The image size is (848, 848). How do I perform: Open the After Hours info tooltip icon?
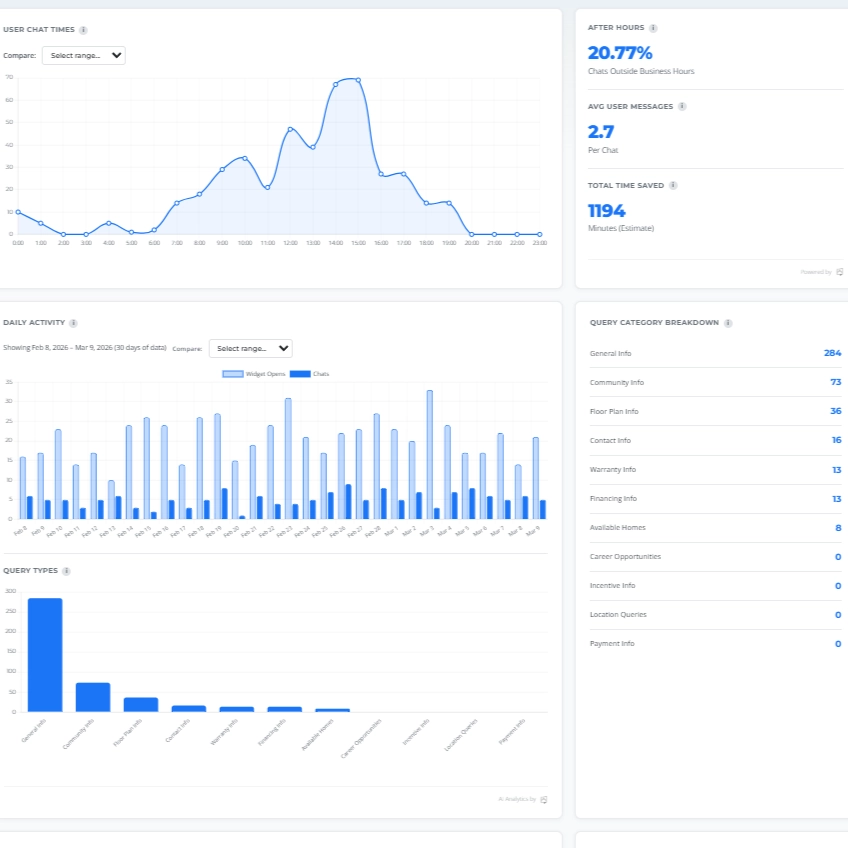point(653,29)
